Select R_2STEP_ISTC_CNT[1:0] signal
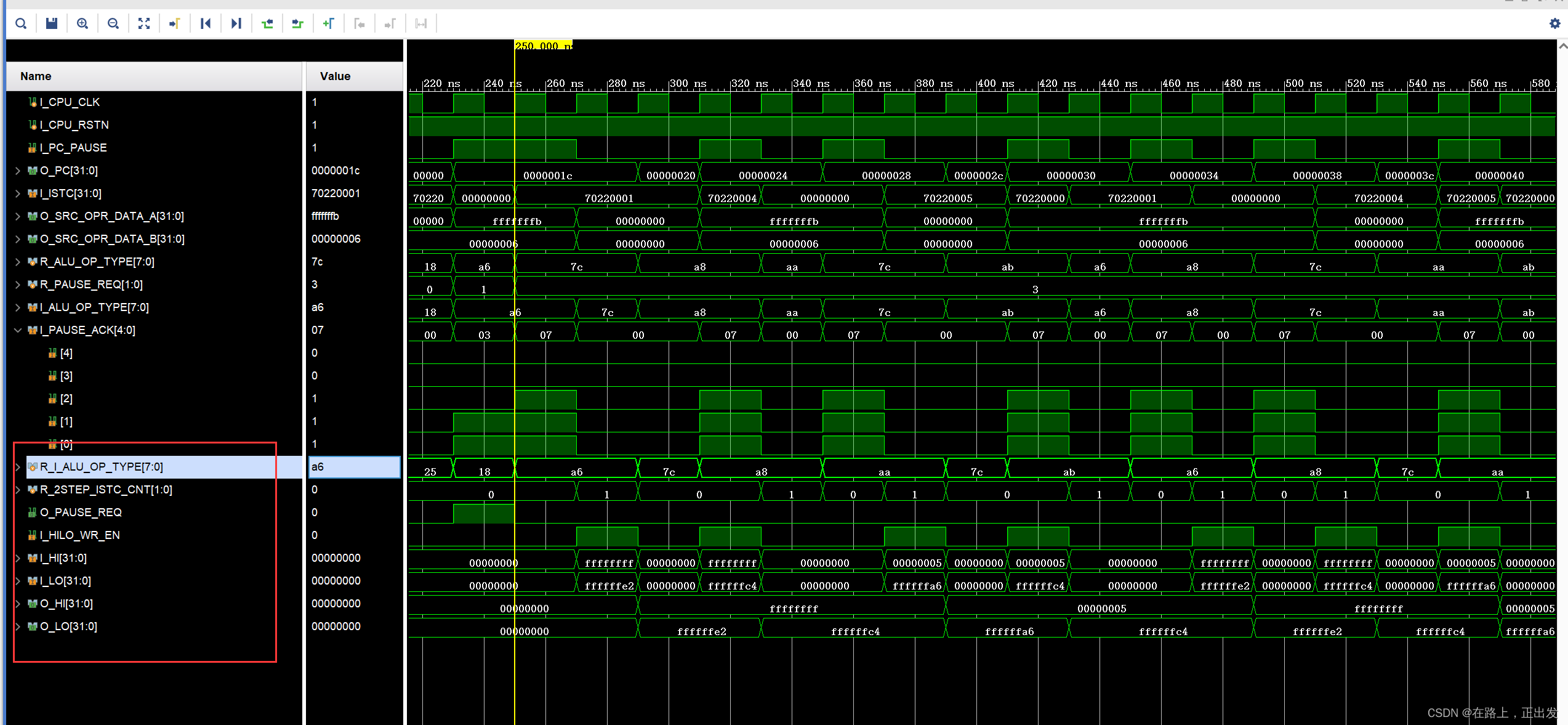The image size is (1568, 725). 106,490
